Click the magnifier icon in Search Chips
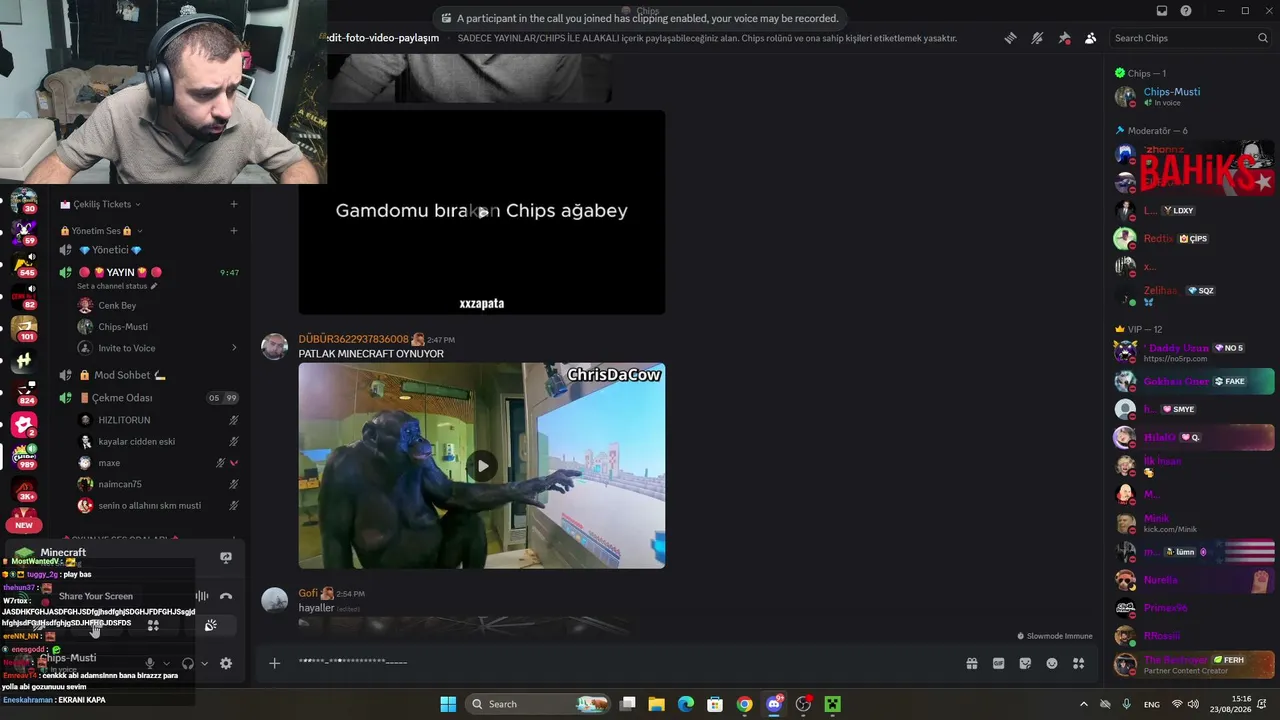Image resolution: width=1280 pixels, height=720 pixels. pyautogui.click(x=1263, y=38)
